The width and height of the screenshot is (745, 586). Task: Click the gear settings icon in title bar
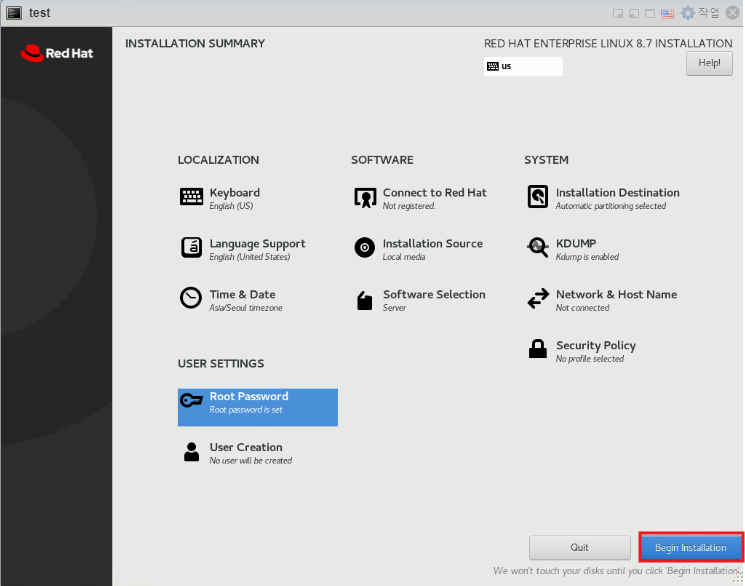click(688, 13)
